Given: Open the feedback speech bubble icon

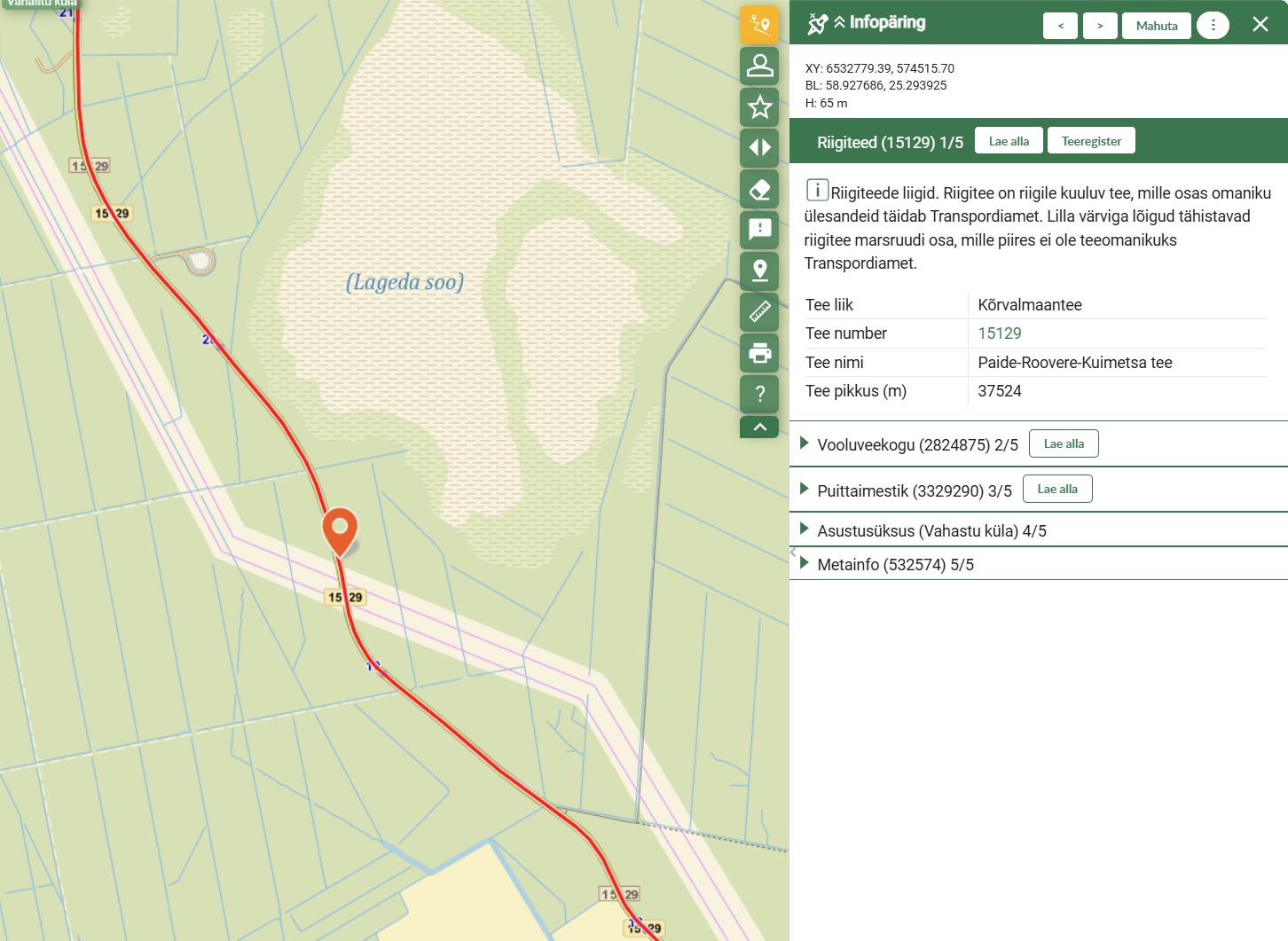Looking at the screenshot, I should click(759, 230).
